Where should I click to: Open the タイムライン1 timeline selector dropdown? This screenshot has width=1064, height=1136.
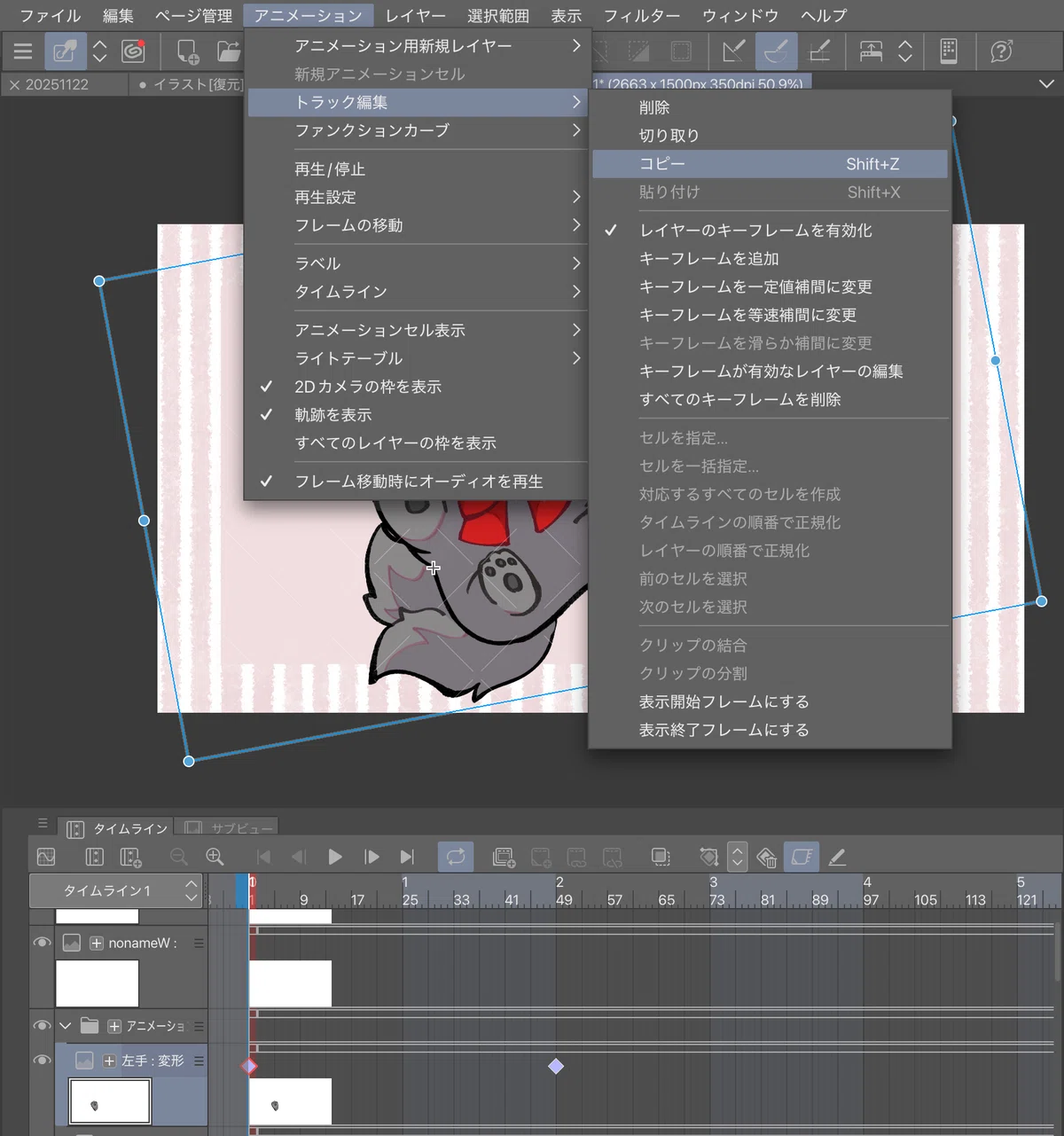click(115, 890)
